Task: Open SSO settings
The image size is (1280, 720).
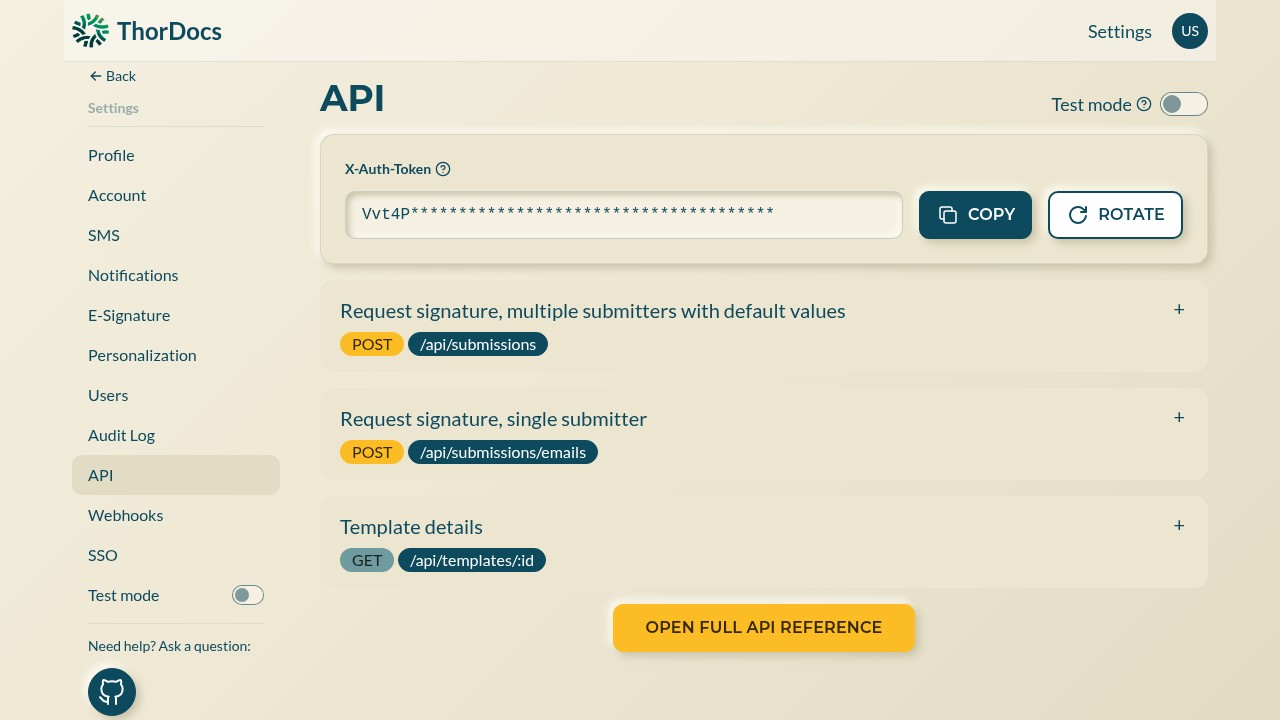Action: point(176,555)
